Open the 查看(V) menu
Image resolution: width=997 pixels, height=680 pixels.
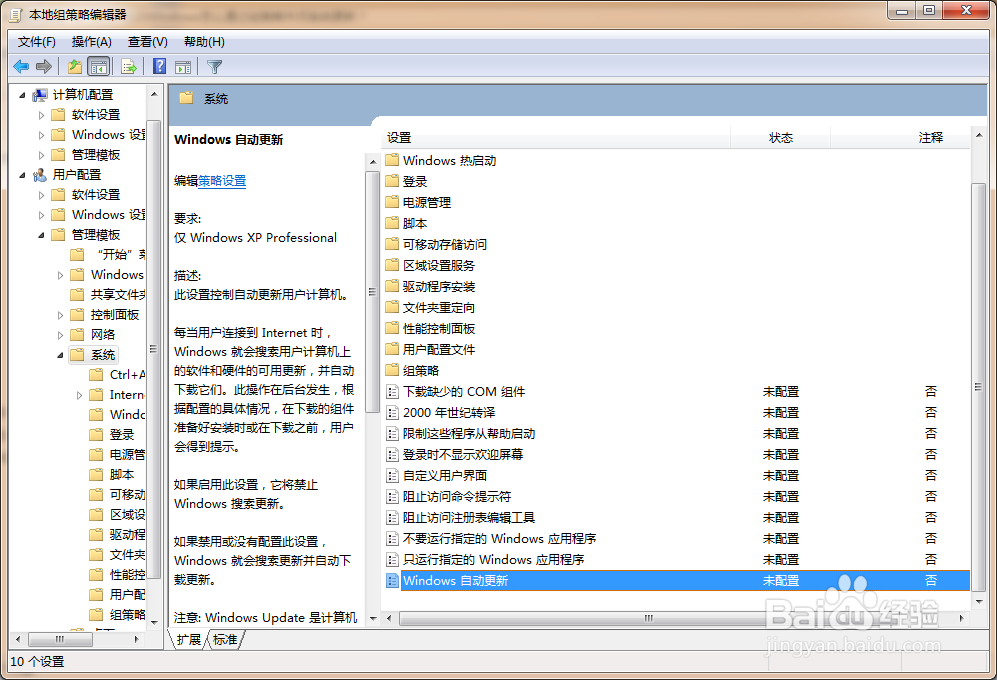tap(146, 41)
